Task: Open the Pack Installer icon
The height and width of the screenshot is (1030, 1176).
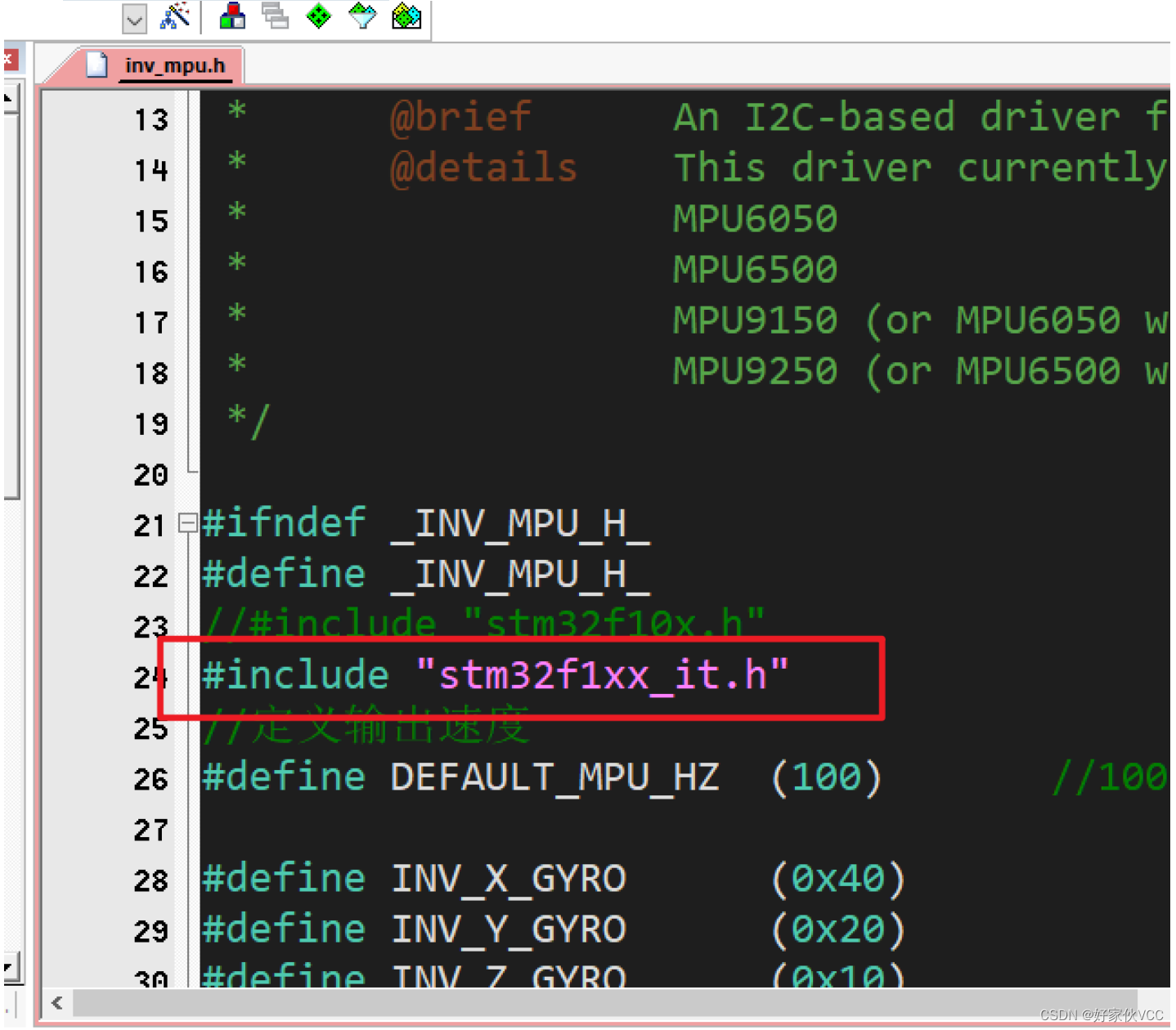Action: pyautogui.click(x=406, y=16)
